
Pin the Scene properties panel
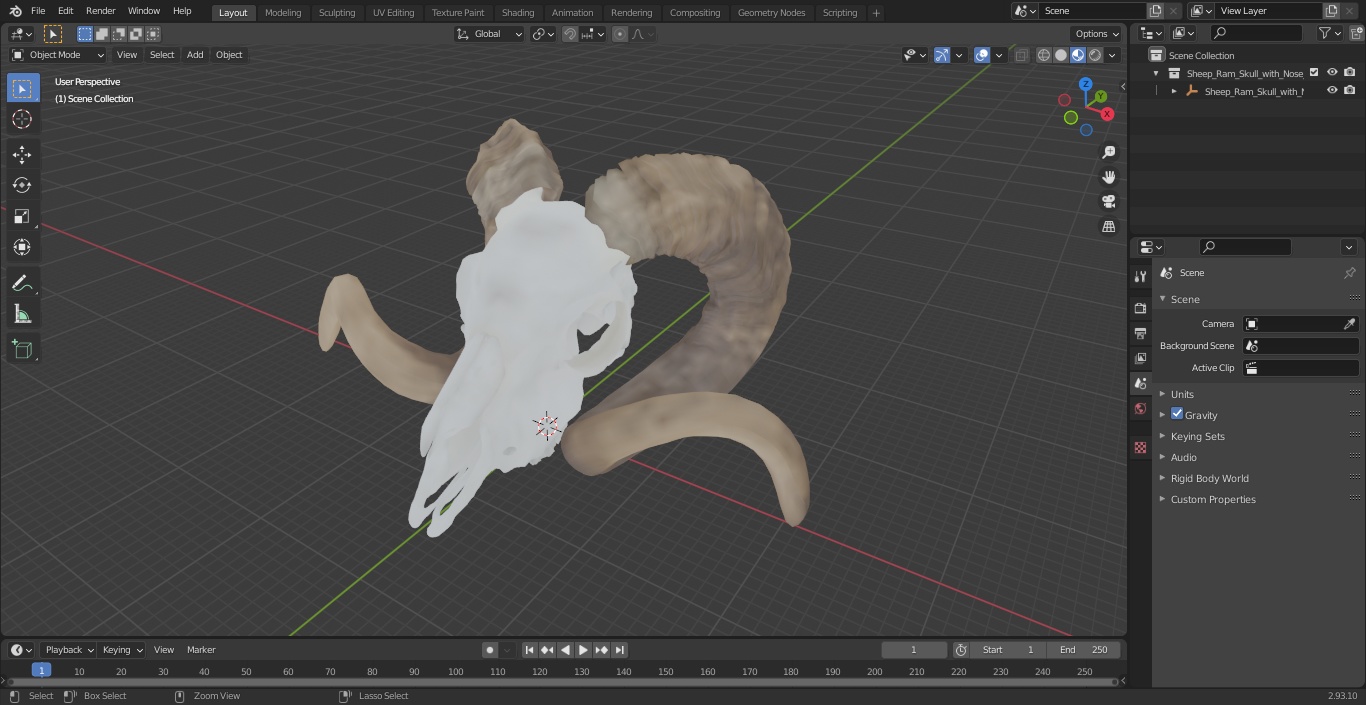coord(1349,272)
